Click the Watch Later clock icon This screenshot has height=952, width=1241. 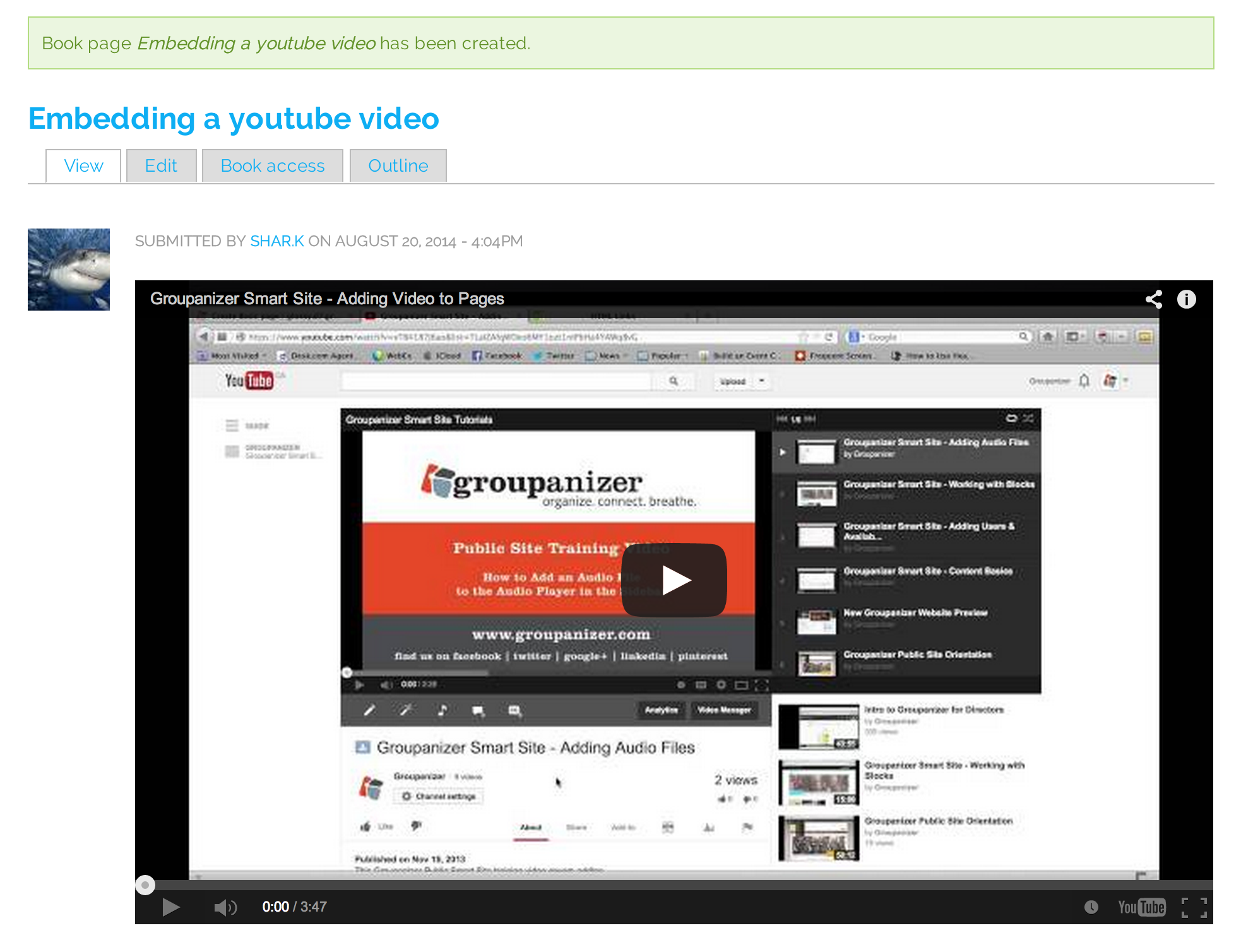1091,907
